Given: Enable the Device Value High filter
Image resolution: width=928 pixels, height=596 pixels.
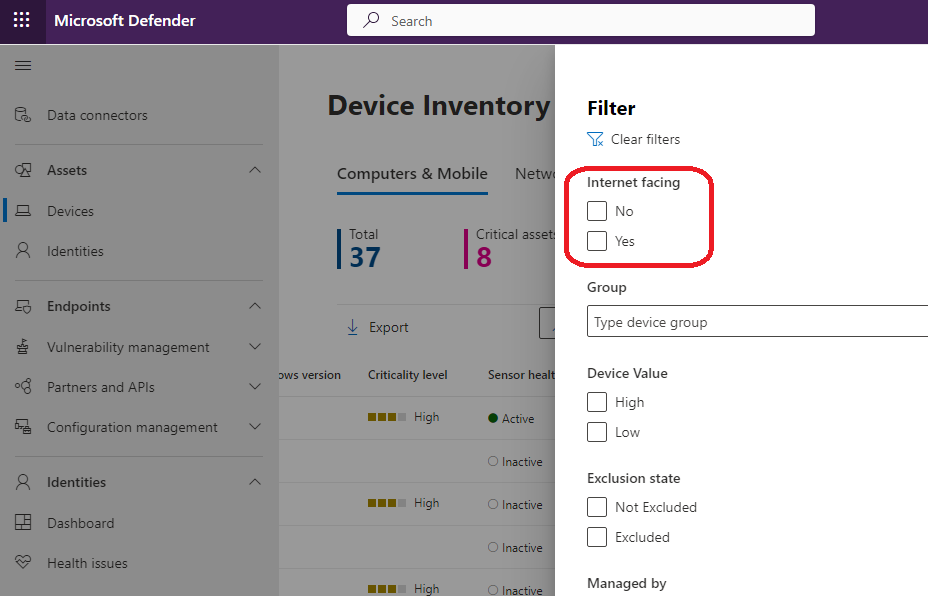Looking at the screenshot, I should tap(596, 402).
